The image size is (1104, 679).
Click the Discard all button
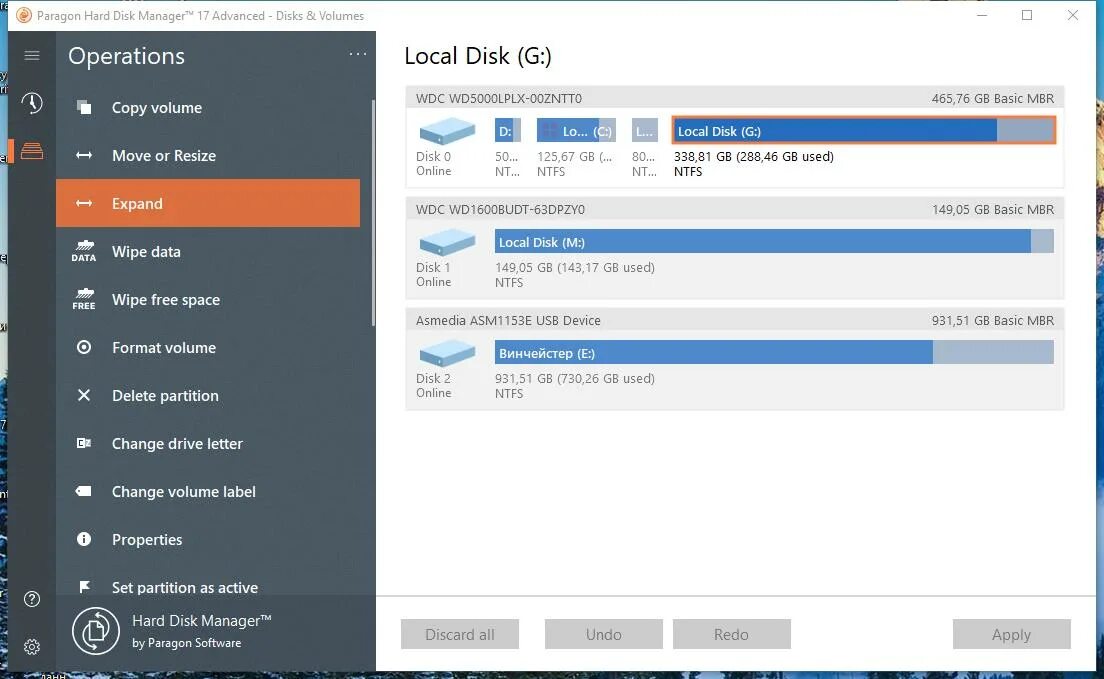click(460, 634)
